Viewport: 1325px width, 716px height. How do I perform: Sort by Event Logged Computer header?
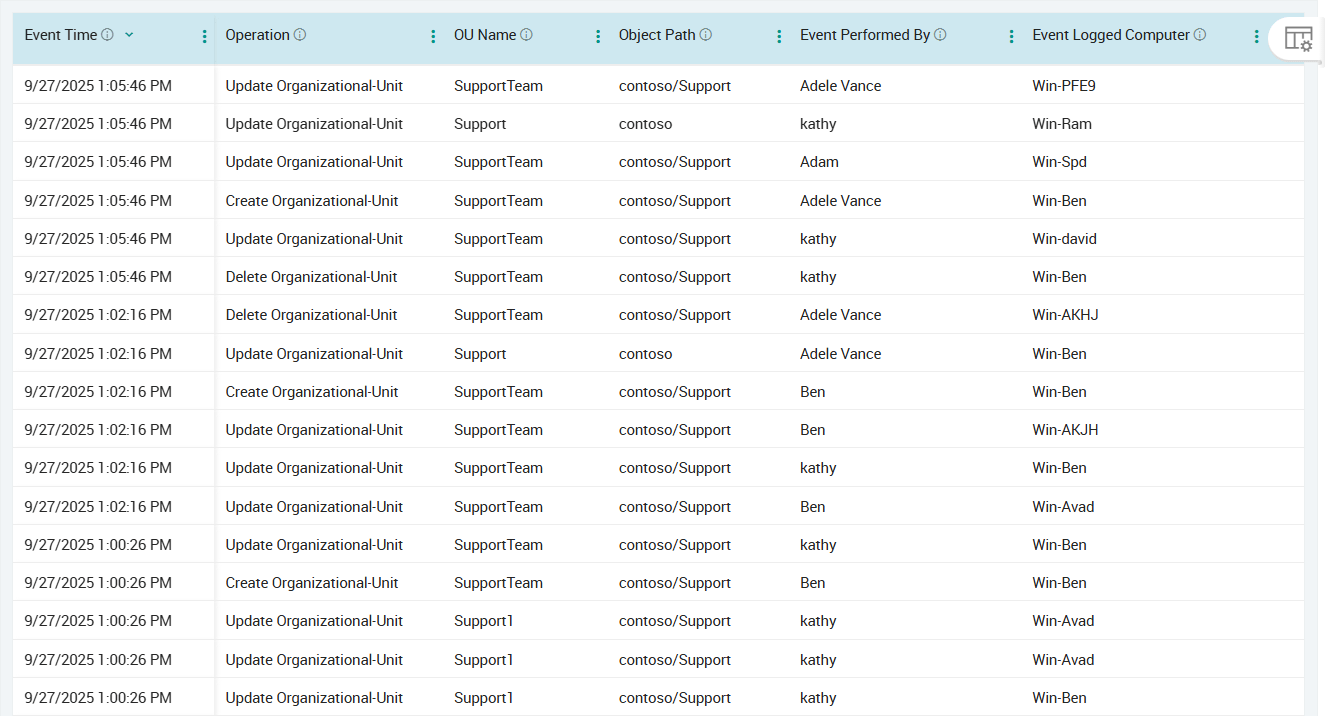click(1111, 35)
